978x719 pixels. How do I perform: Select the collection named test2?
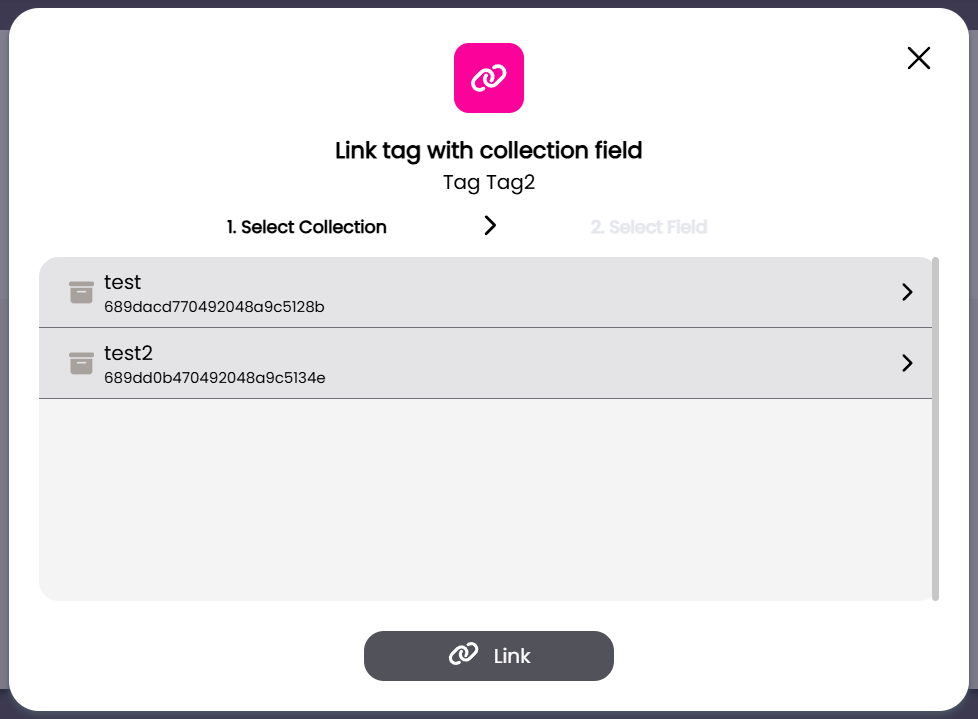[x=128, y=353]
